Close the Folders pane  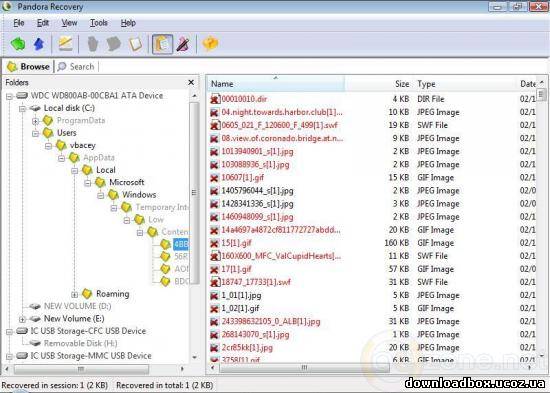point(191,82)
